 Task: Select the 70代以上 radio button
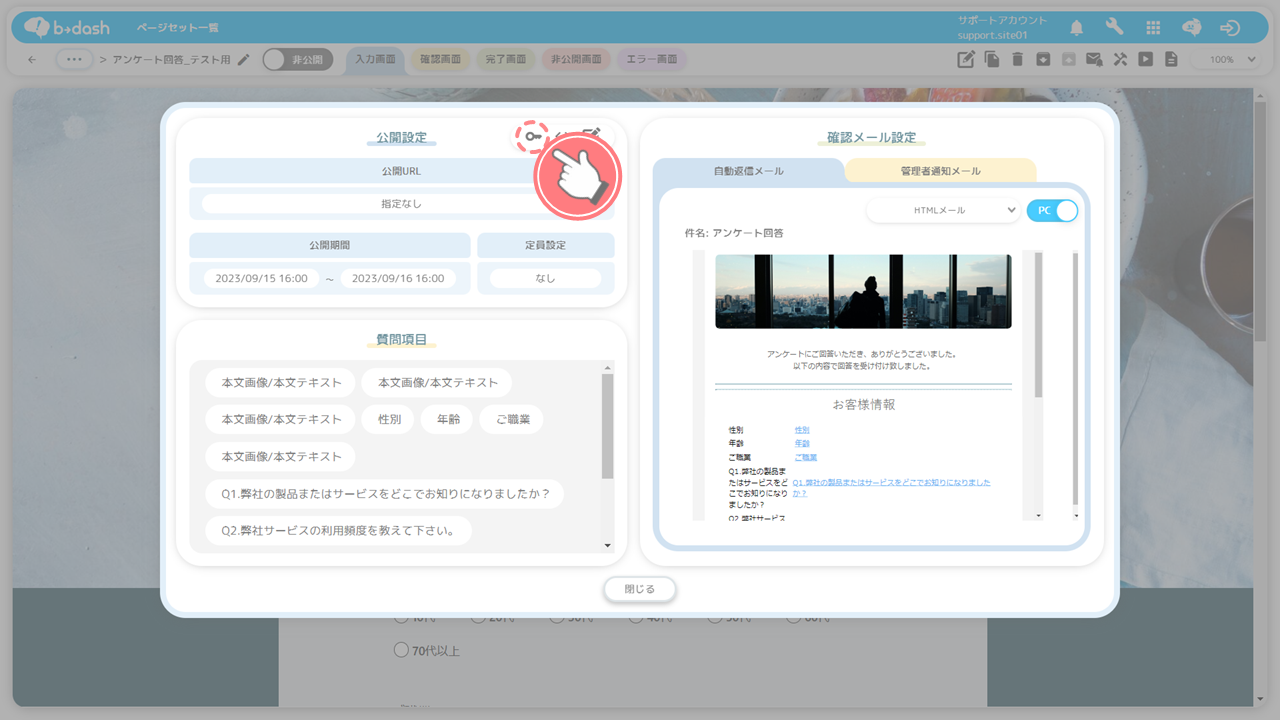[x=401, y=651]
